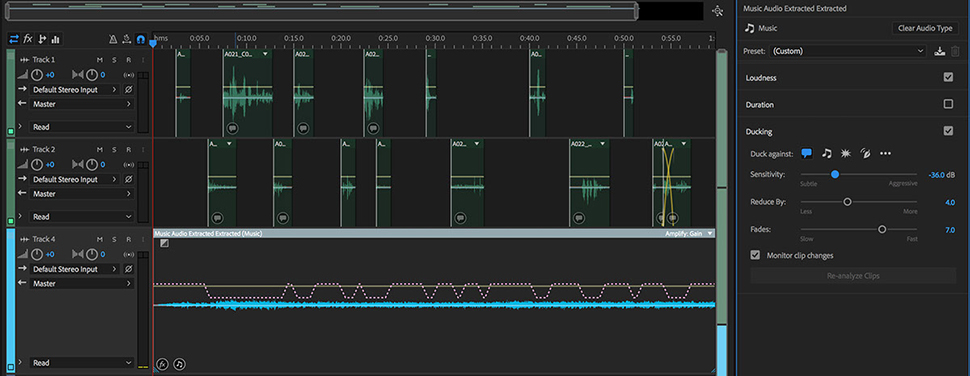This screenshot has height=376, width=970.
Task: Click the Clear Audio Type button
Action: (925, 28)
